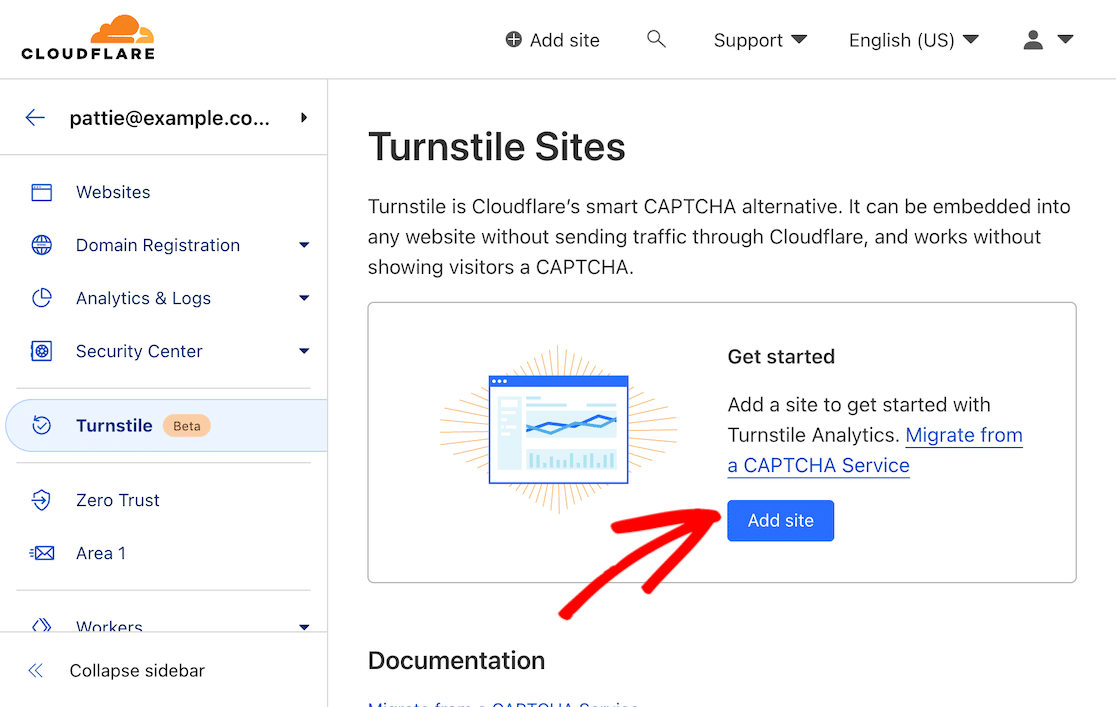Open the user account profile icon
Image resolution: width=1116 pixels, height=707 pixels.
coord(1033,40)
